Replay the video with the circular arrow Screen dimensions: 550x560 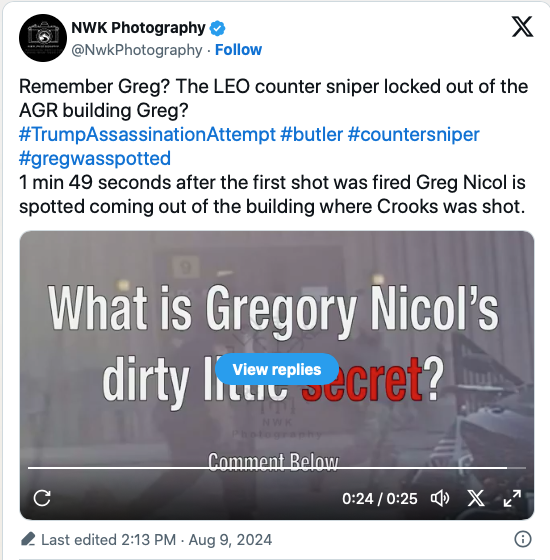(x=42, y=498)
